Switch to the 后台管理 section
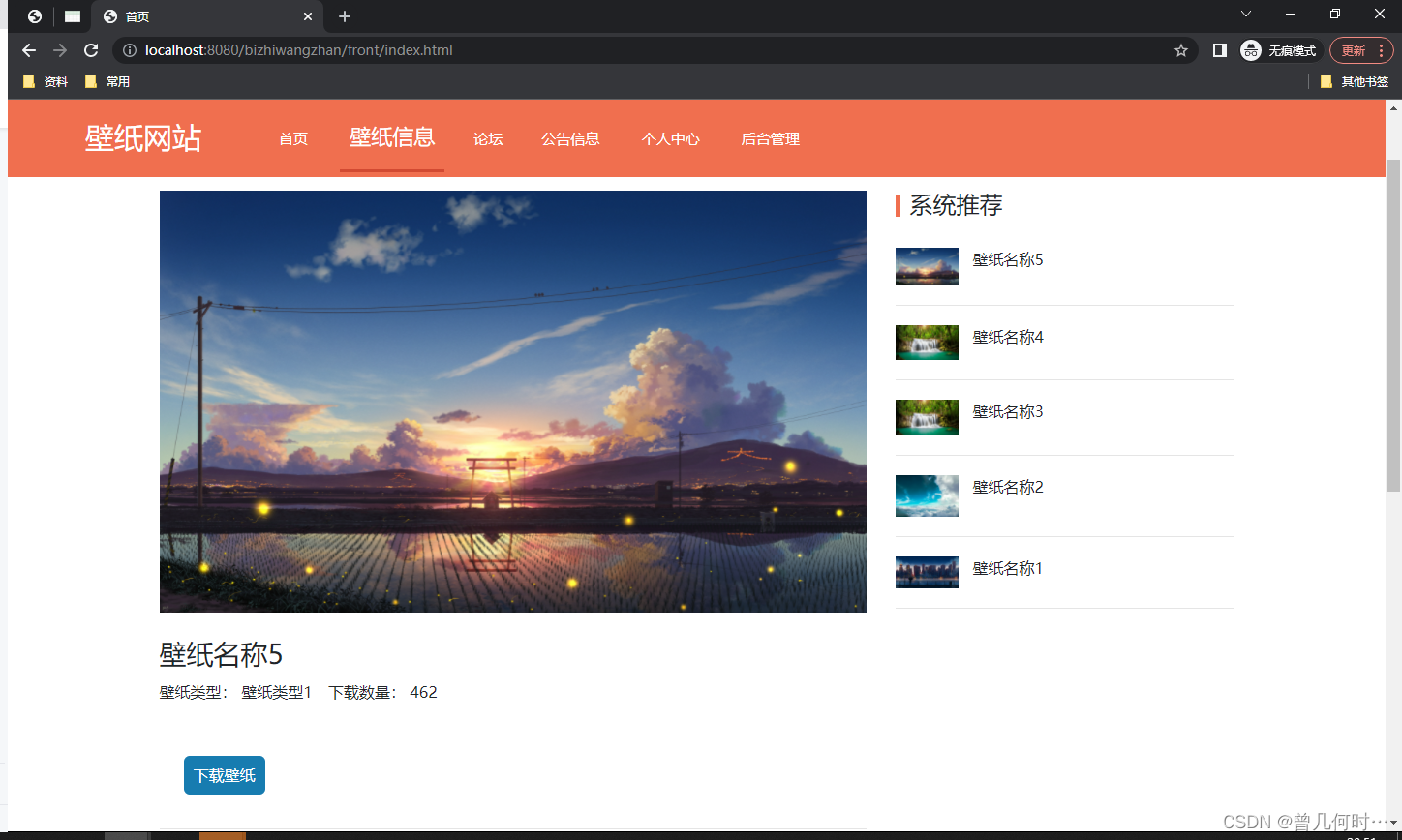 coord(770,139)
